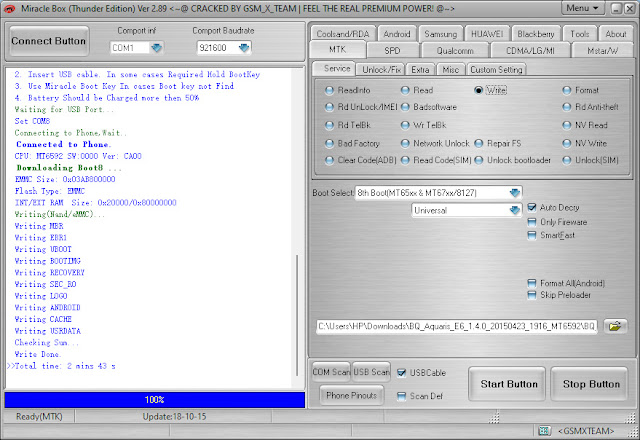
Task: Switch to the Mstar/W tab
Action: coord(602,51)
